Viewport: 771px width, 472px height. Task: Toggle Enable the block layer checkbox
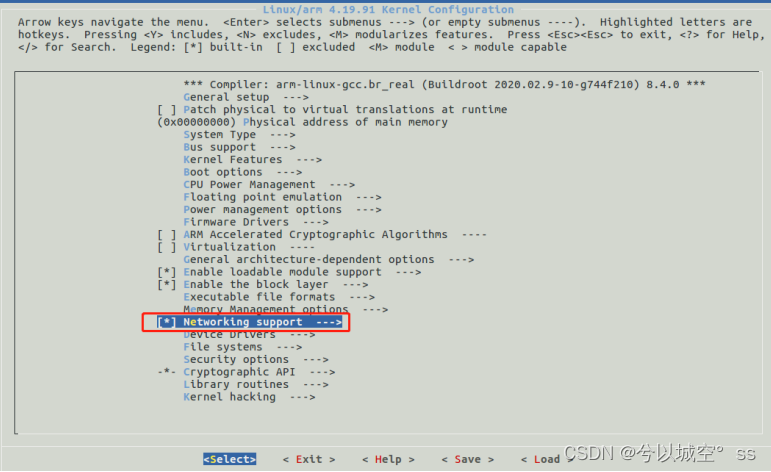click(x=167, y=284)
